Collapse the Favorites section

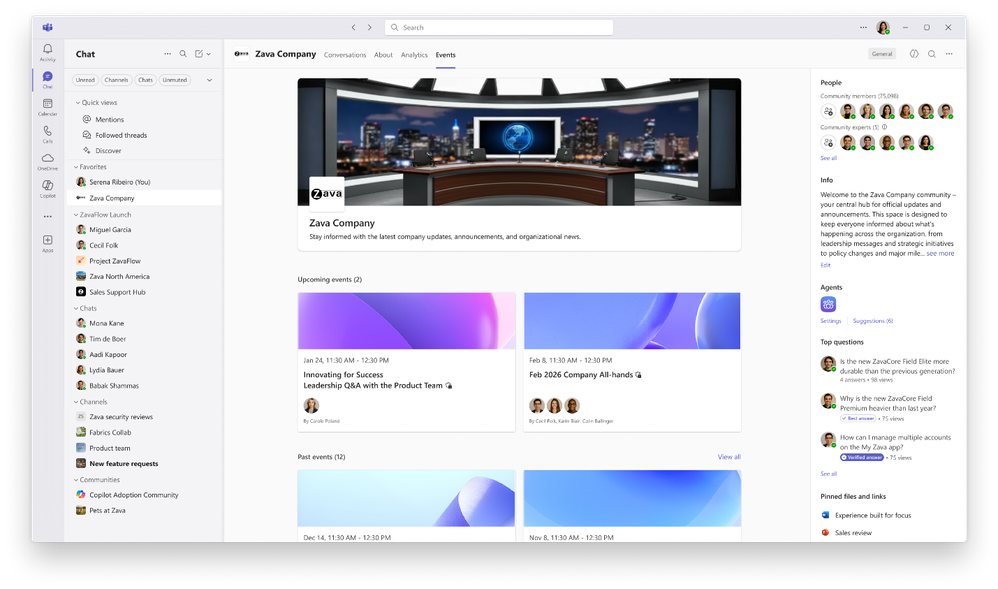click(x=91, y=167)
